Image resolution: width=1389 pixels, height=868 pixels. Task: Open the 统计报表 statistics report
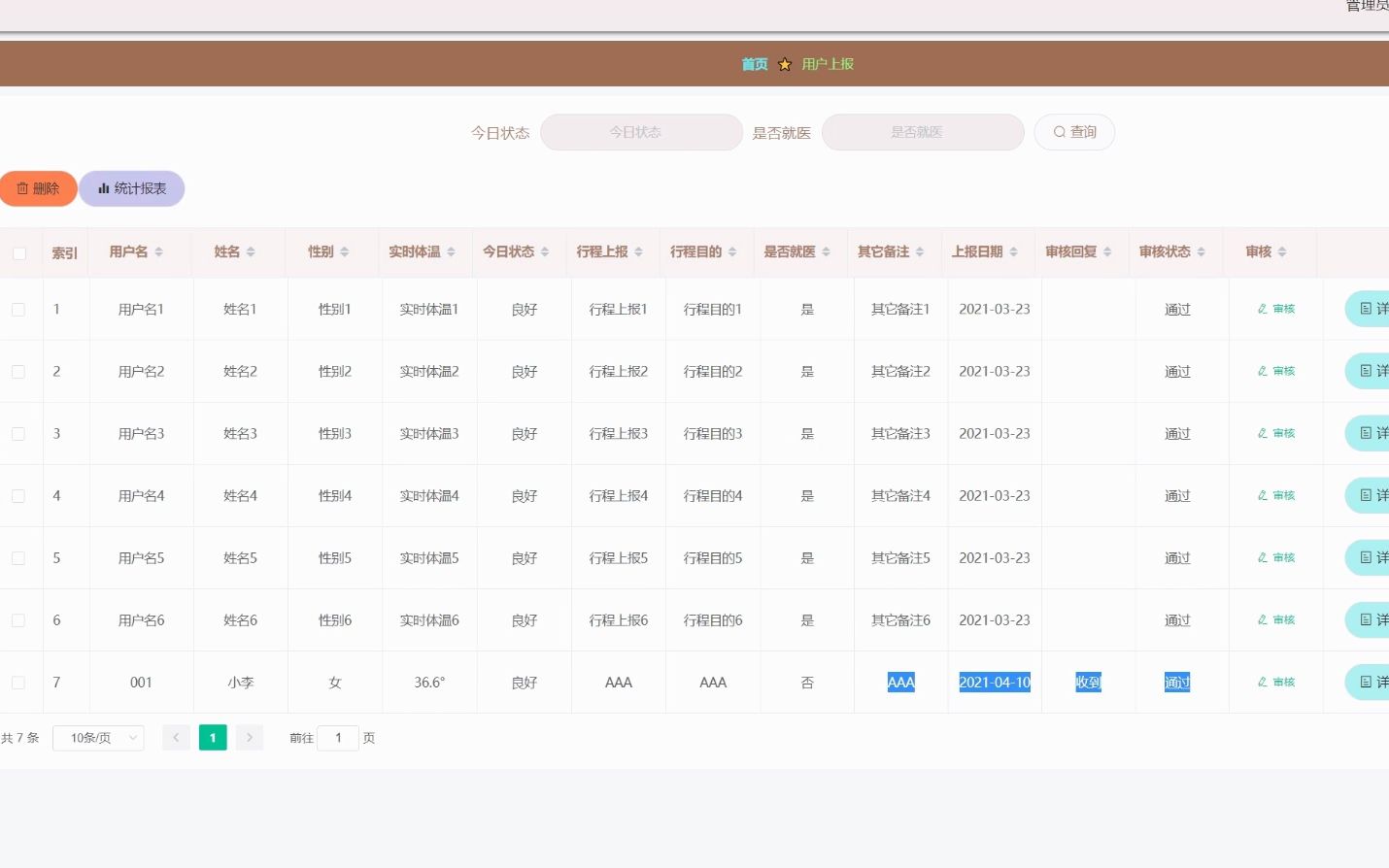(x=132, y=188)
